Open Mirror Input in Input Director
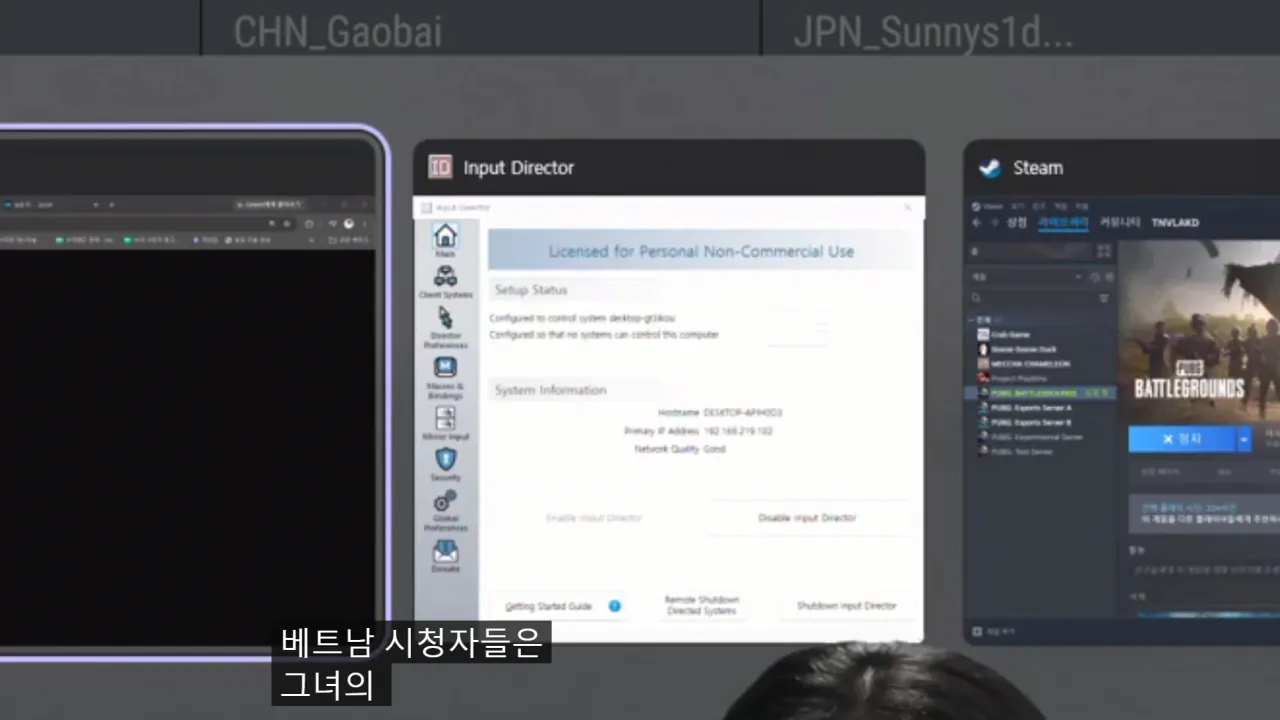 pyautogui.click(x=445, y=424)
